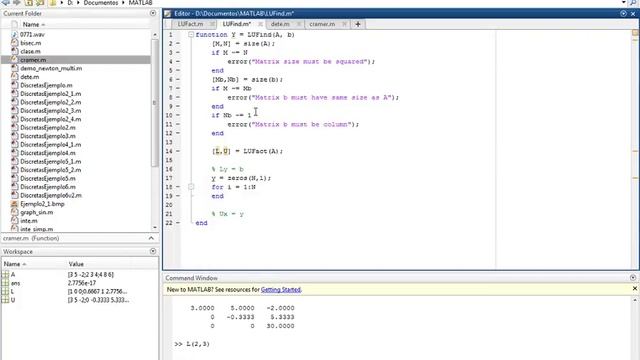
Task: Open the dete.m editor tab
Action: click(280, 24)
